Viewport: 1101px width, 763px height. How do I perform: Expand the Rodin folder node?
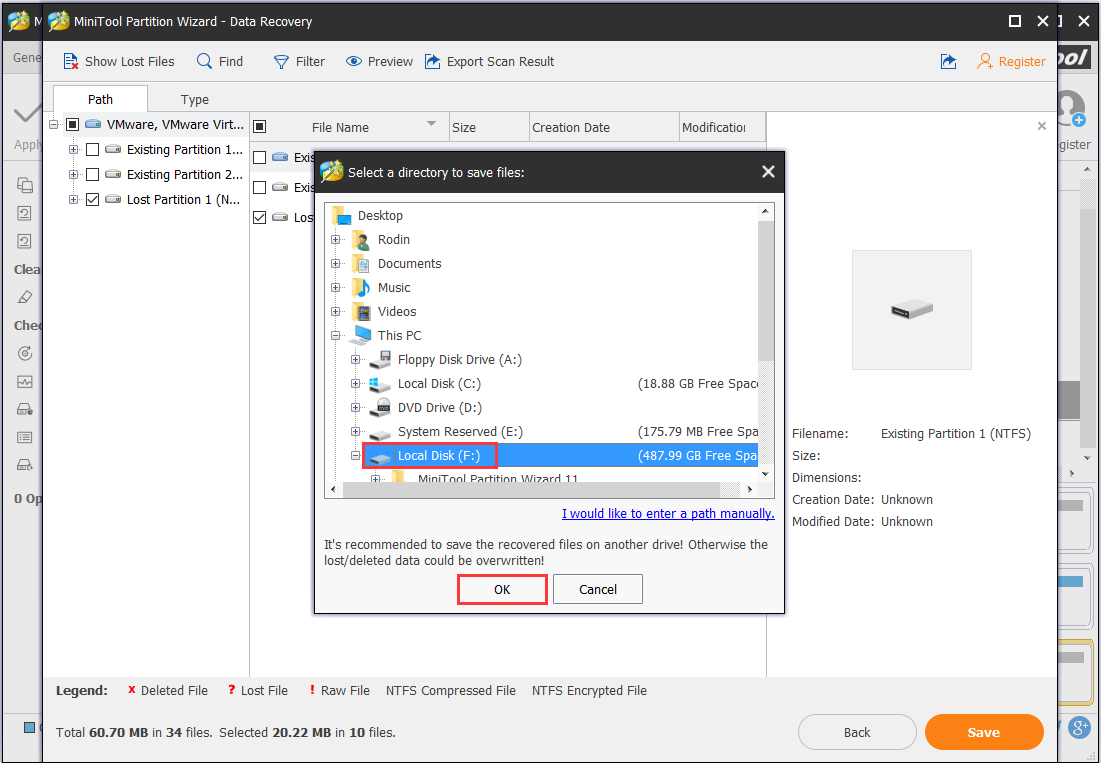336,239
